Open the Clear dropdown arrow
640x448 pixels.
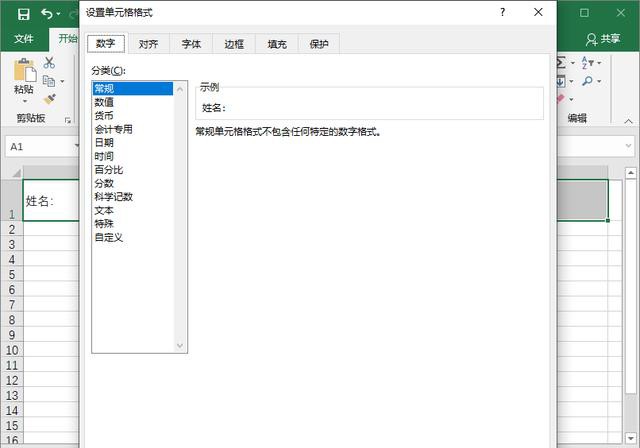[571, 99]
